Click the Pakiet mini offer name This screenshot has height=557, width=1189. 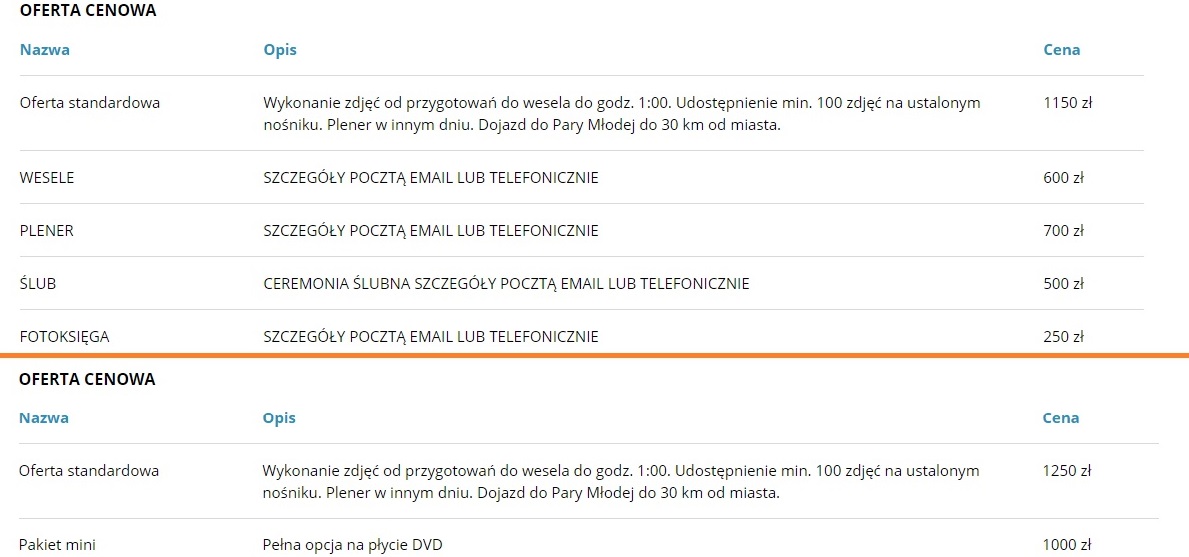(57, 545)
